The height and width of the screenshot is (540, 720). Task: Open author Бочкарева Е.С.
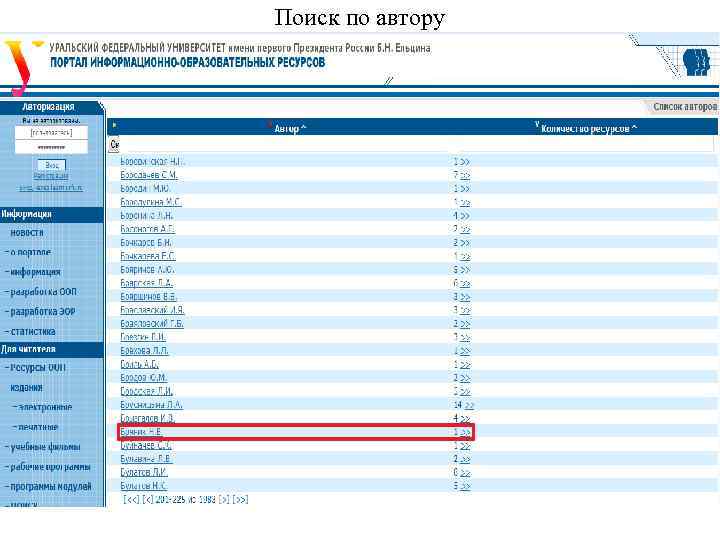pos(148,256)
